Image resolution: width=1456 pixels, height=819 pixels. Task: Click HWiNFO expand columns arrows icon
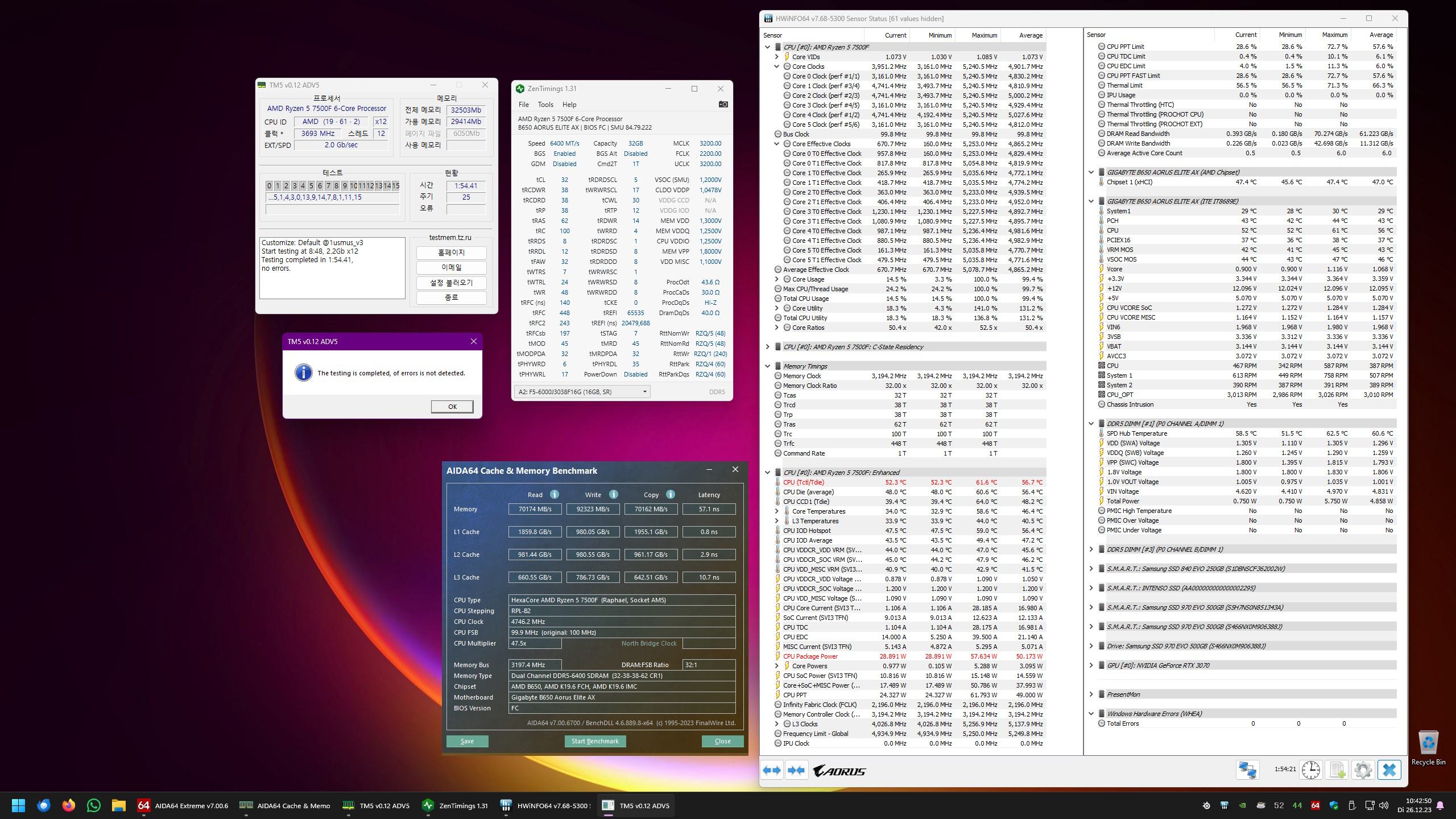tap(772, 770)
